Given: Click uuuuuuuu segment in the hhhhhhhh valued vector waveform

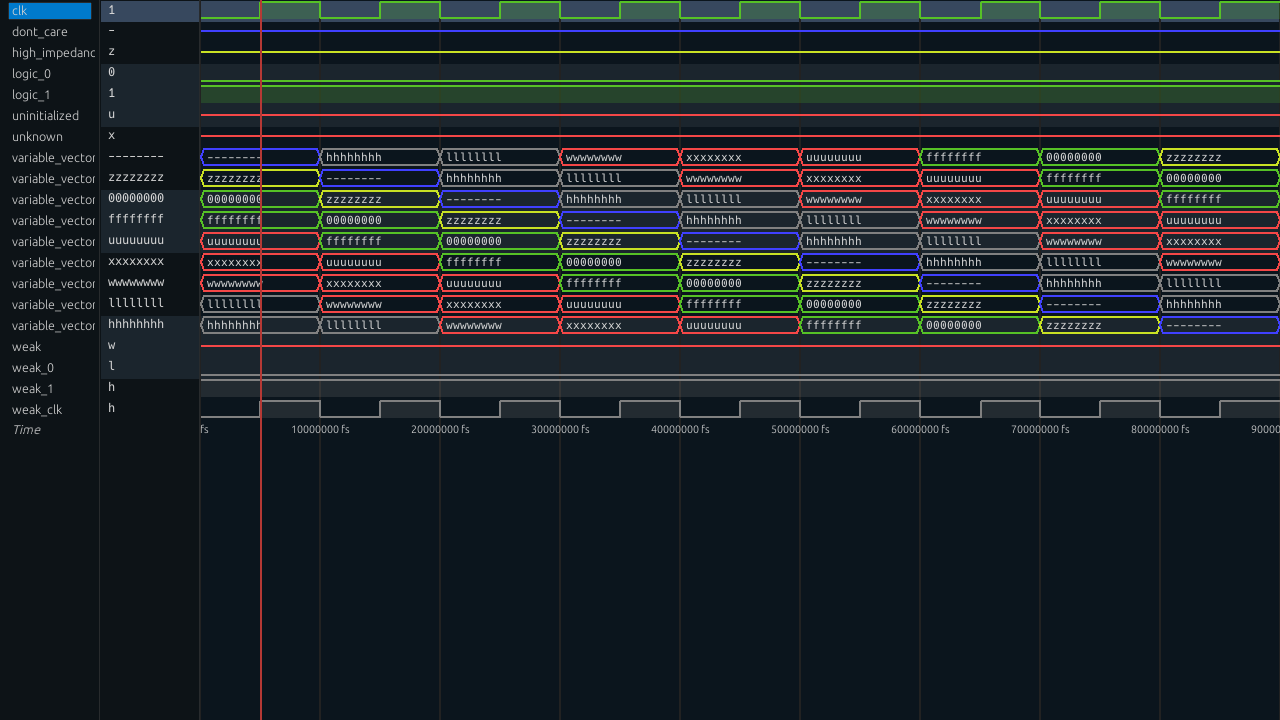Looking at the screenshot, I should pos(740,325).
